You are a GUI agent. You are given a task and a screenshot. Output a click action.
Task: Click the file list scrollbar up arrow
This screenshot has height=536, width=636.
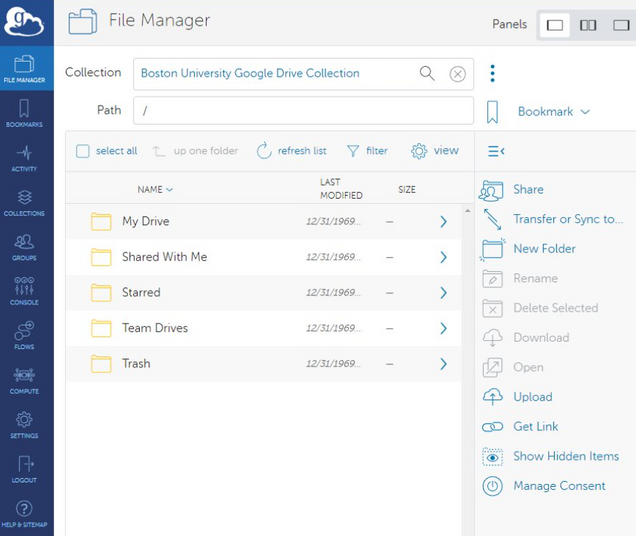468,211
